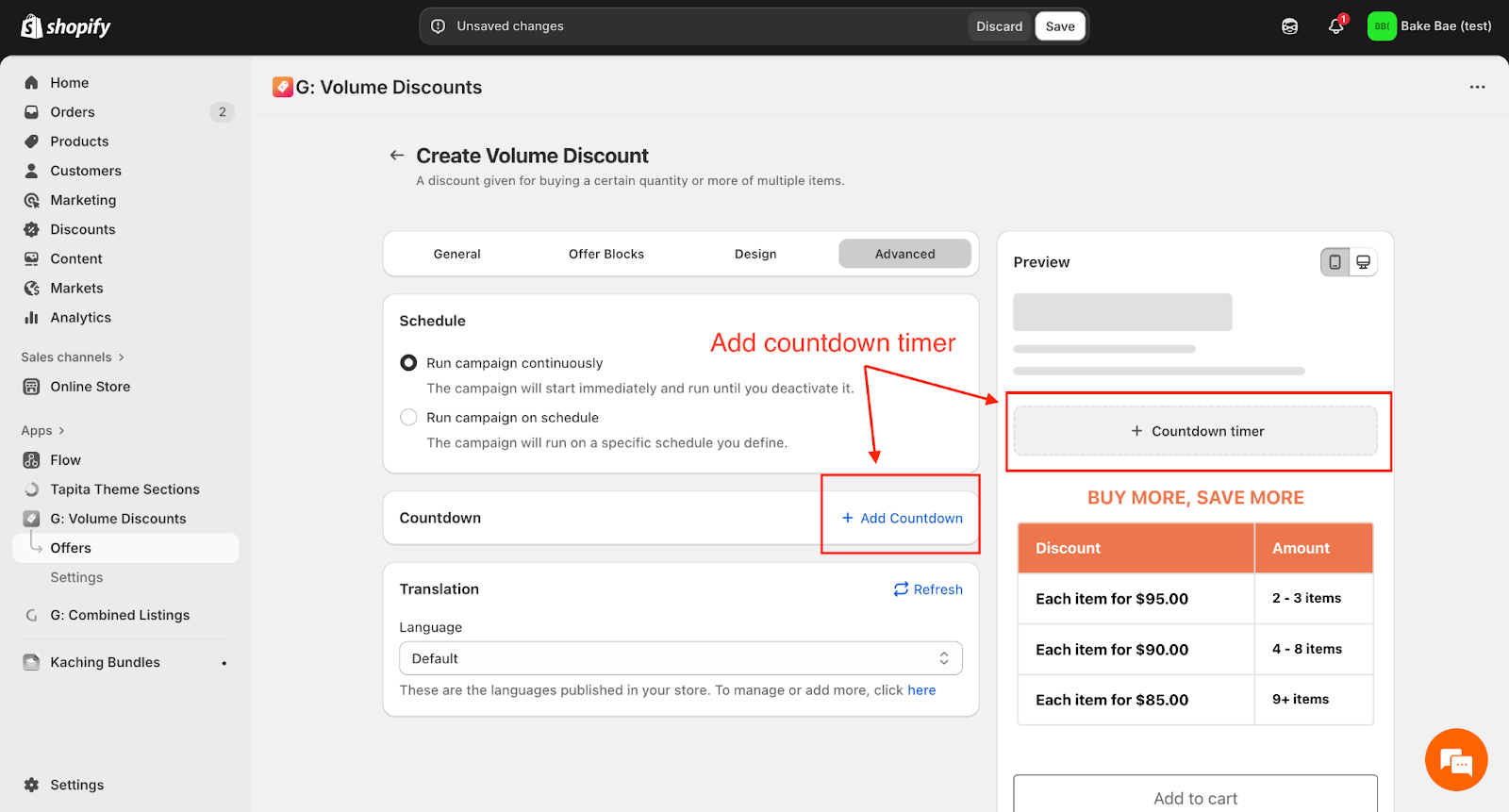This screenshot has width=1509, height=812.
Task: Switch preview to mobile view
Action: pos(1335,262)
